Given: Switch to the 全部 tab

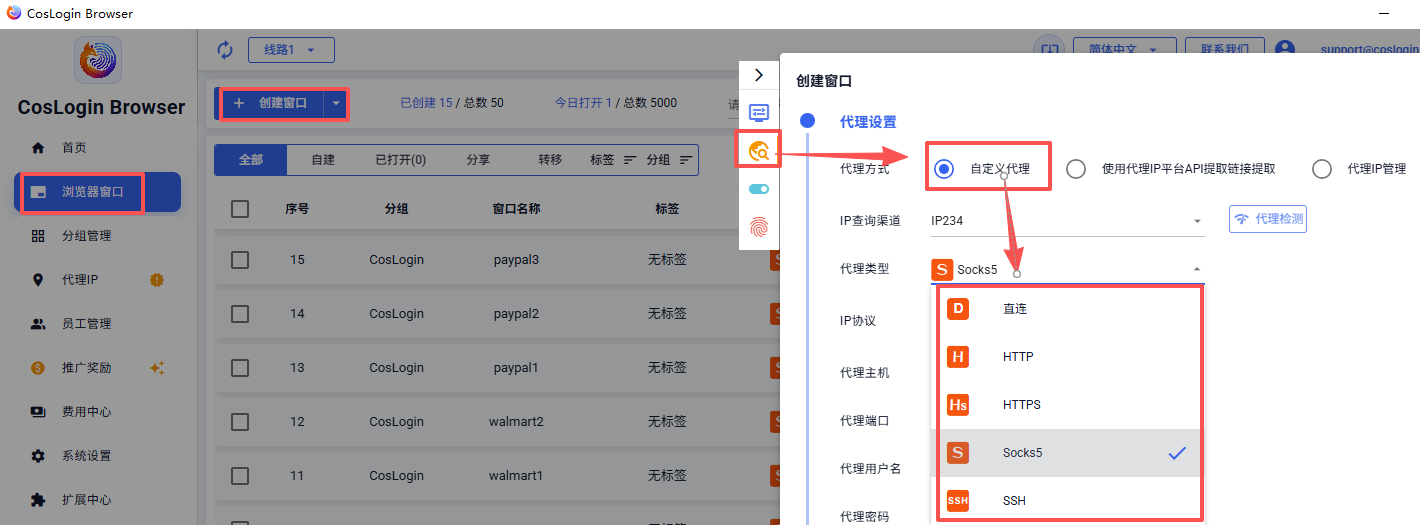Looking at the screenshot, I should (x=251, y=160).
